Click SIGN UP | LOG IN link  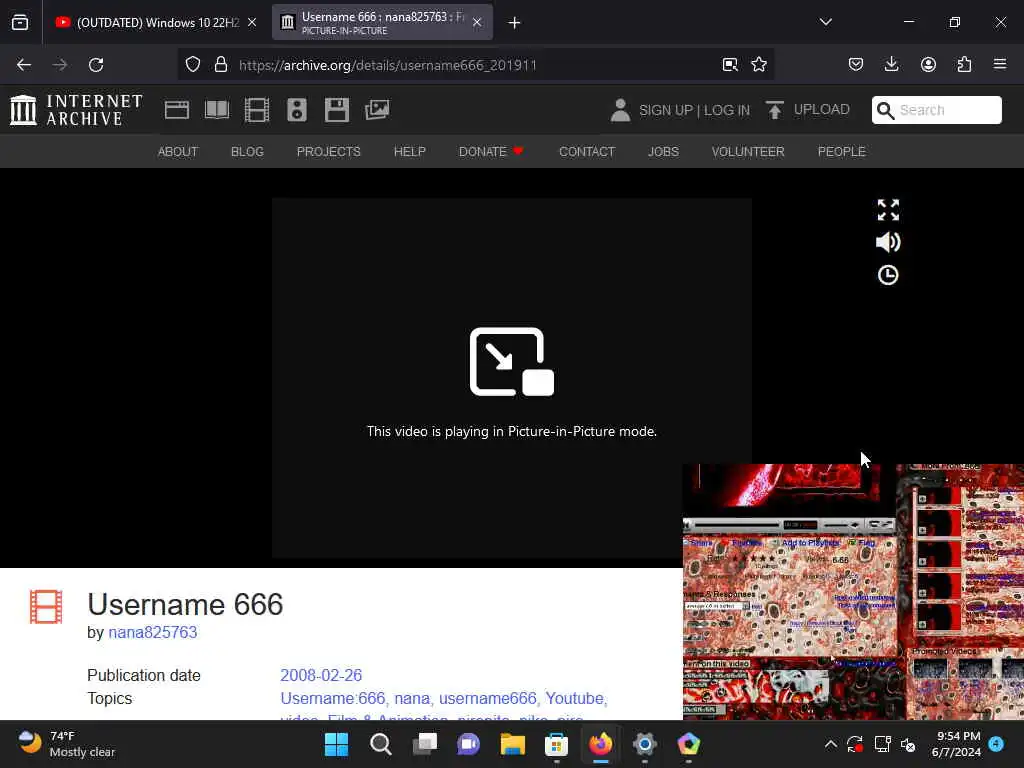pos(694,110)
